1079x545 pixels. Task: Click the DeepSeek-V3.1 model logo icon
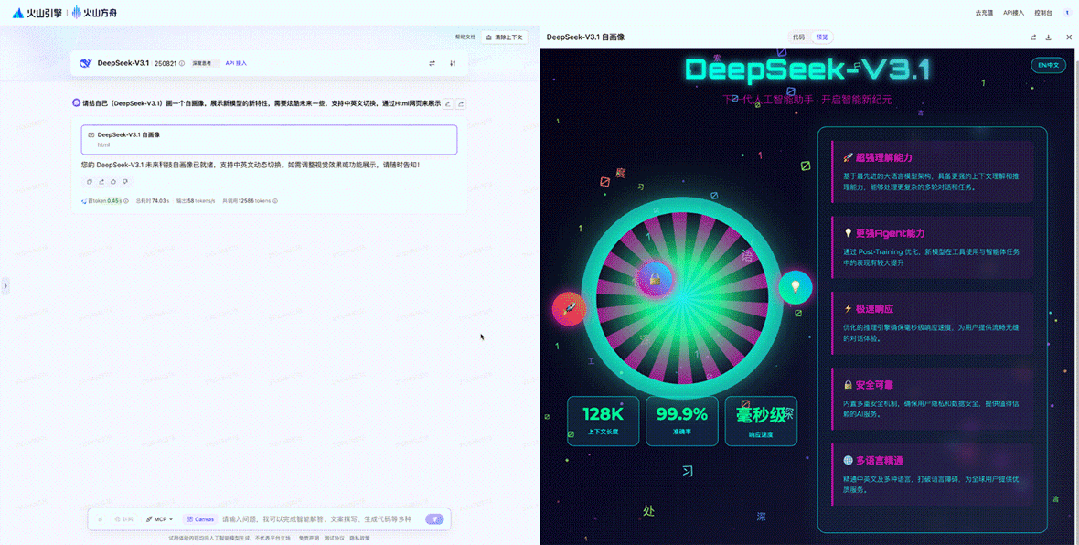coord(85,63)
